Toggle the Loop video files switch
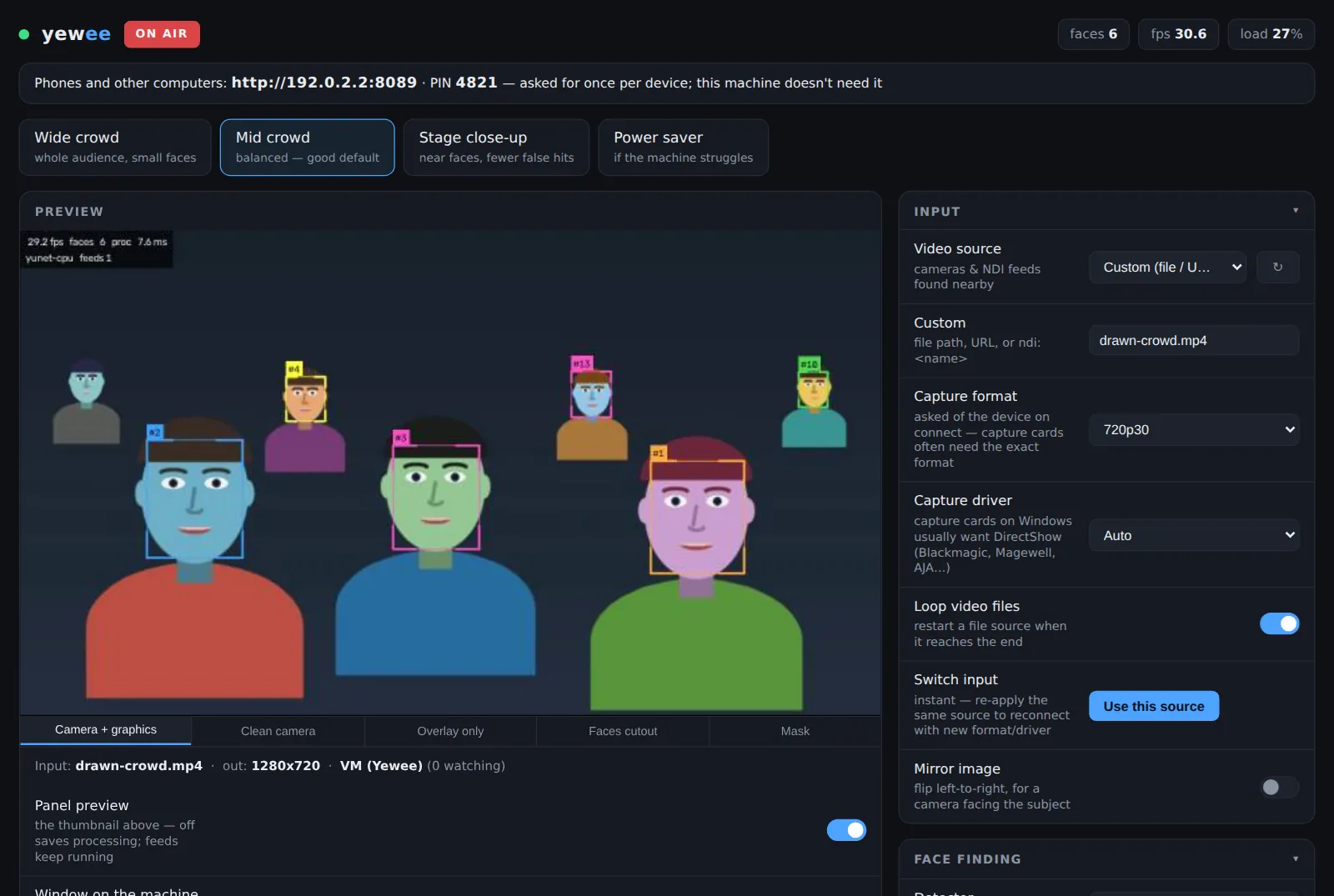Image resolution: width=1334 pixels, height=896 pixels. 1279,623
